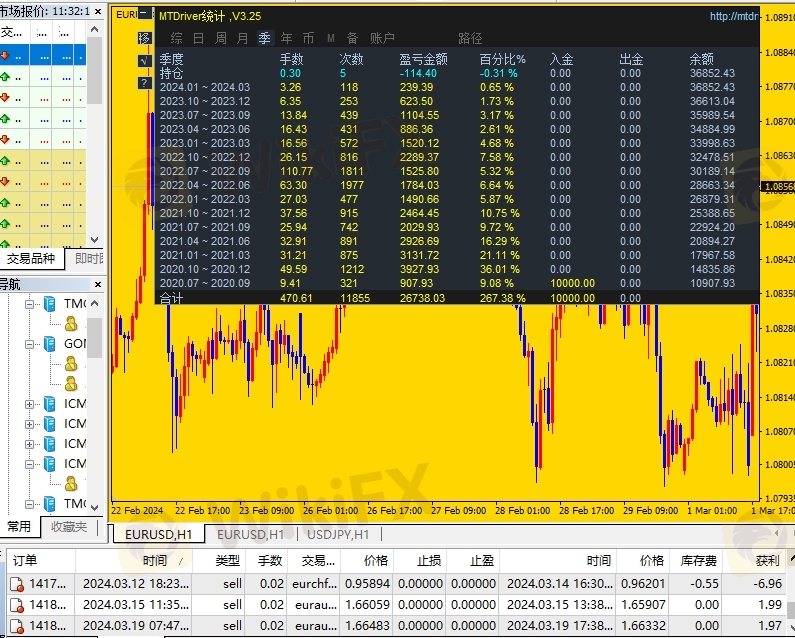
Task: Sort by the 订单 order column header
Action: [41, 560]
